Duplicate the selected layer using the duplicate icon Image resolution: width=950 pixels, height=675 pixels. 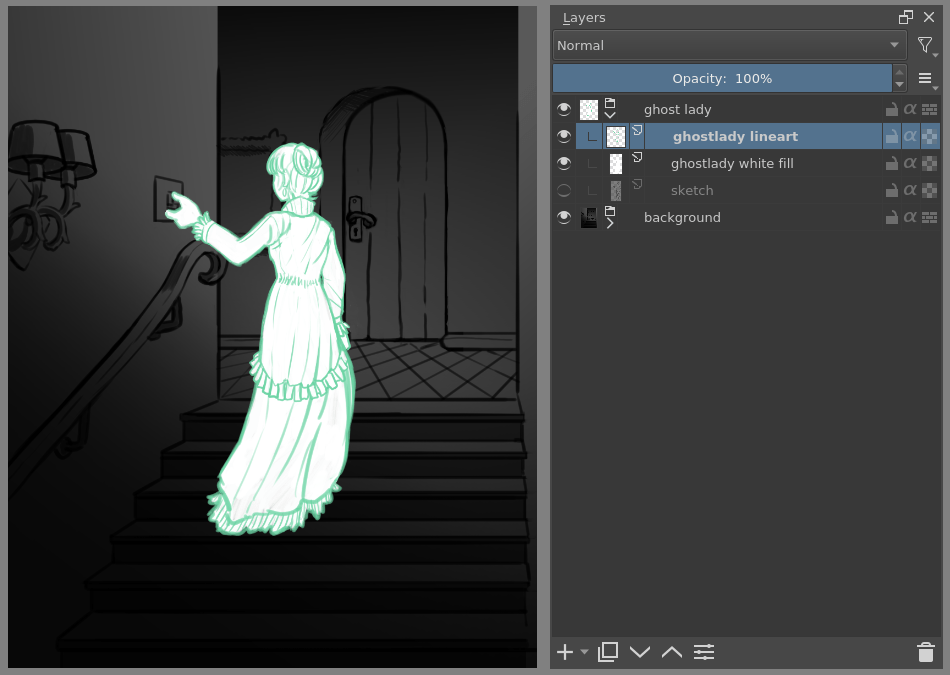click(607, 652)
